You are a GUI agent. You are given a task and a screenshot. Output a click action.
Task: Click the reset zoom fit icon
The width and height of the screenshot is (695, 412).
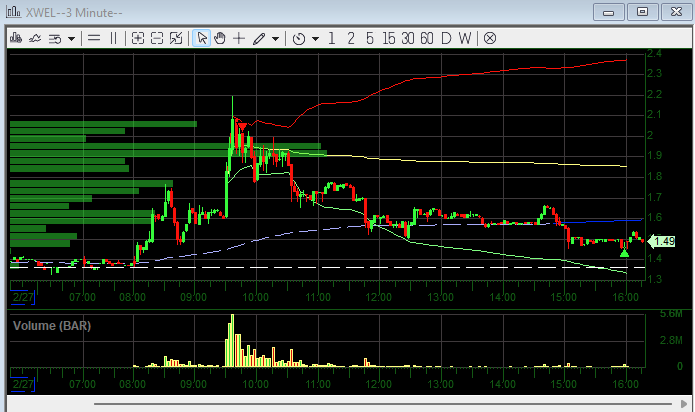(176, 39)
